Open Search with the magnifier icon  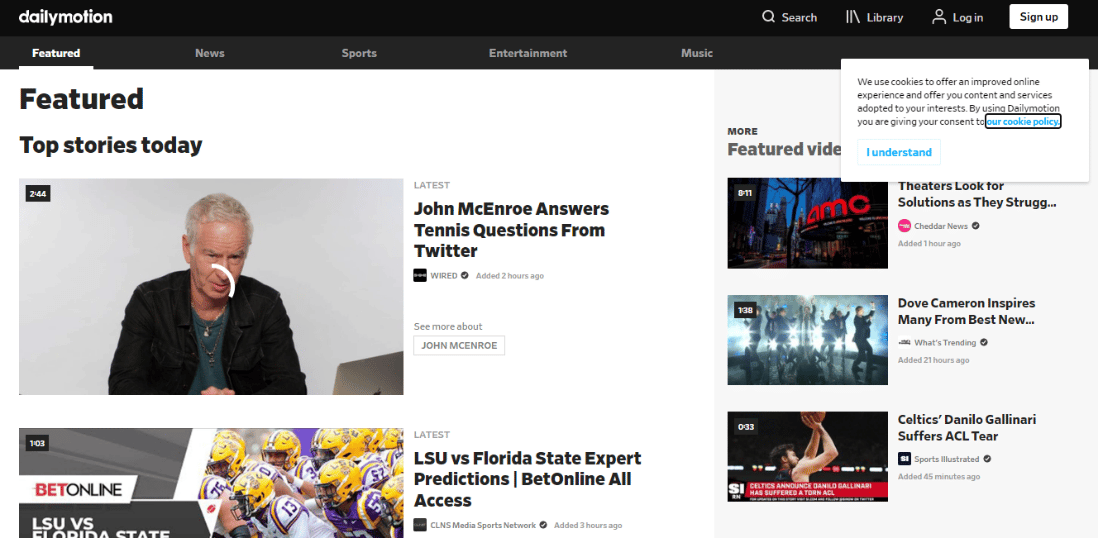point(768,17)
